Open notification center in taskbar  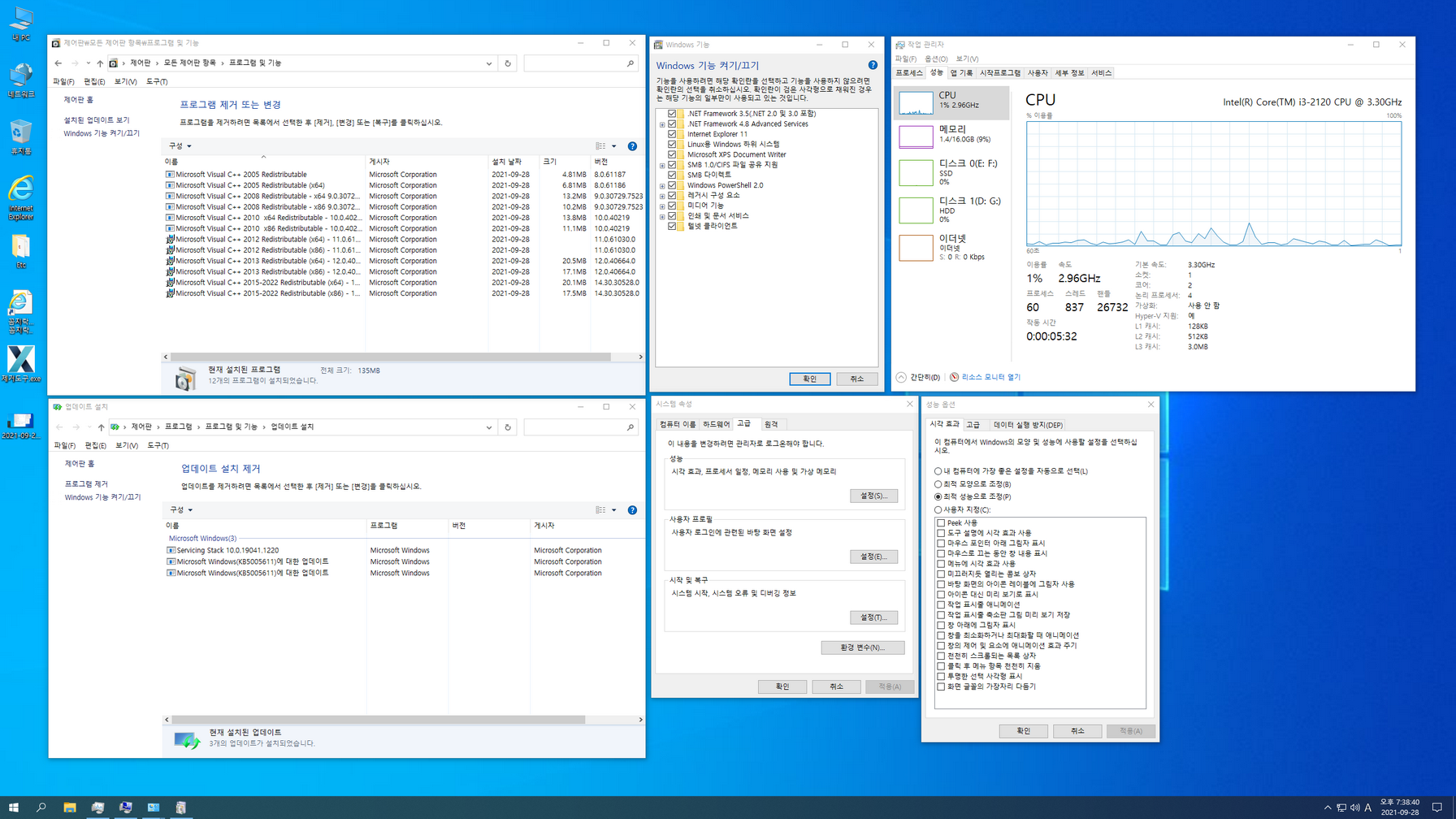(1437, 808)
